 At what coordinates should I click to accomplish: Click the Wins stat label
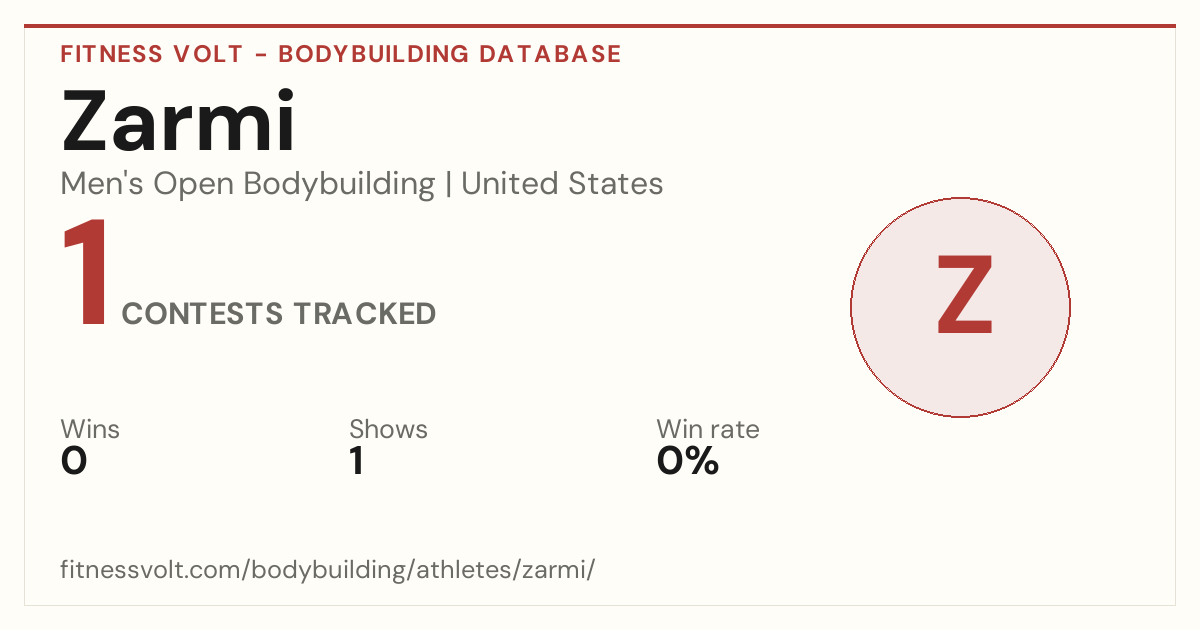click(x=90, y=430)
